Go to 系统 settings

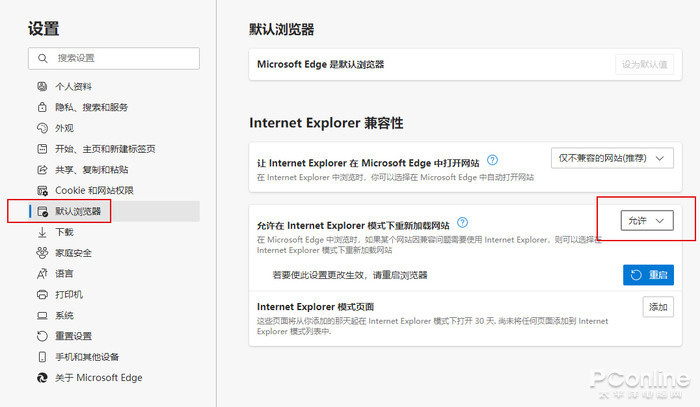(x=64, y=316)
